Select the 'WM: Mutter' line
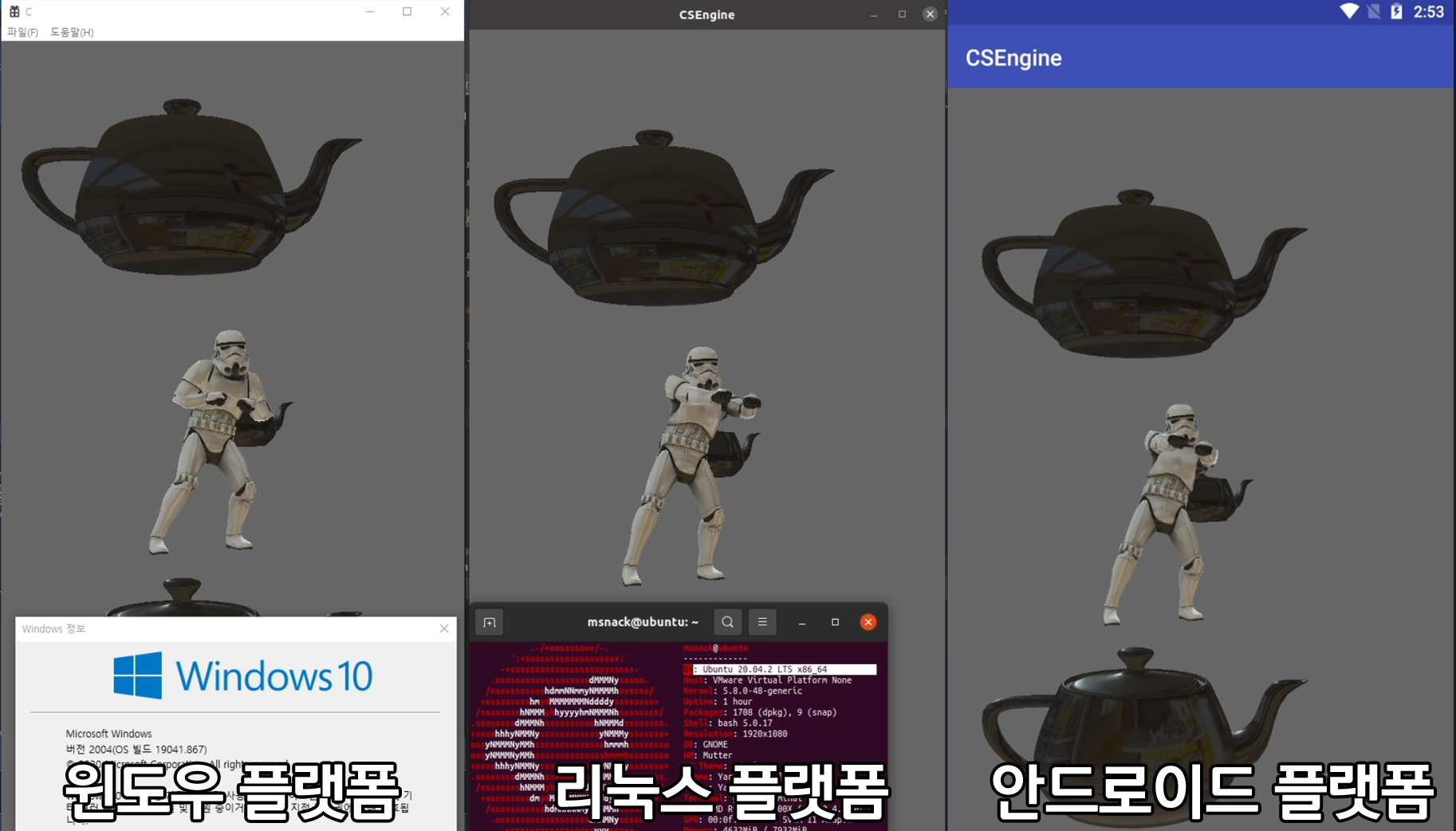Screen dimensions: 1456x831 [708, 755]
